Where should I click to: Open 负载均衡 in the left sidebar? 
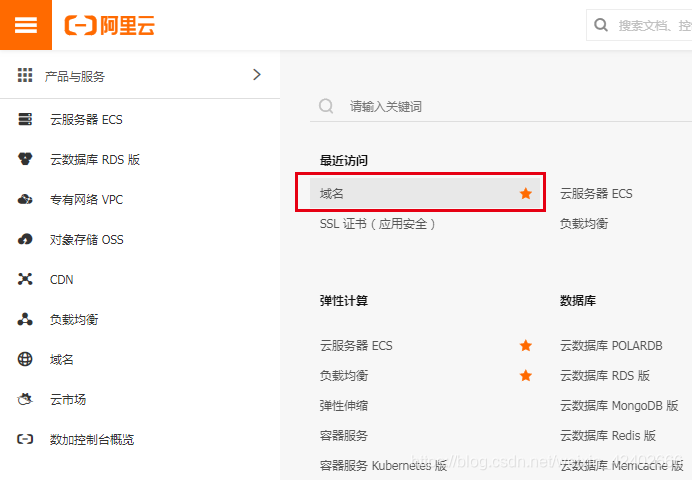[74, 319]
